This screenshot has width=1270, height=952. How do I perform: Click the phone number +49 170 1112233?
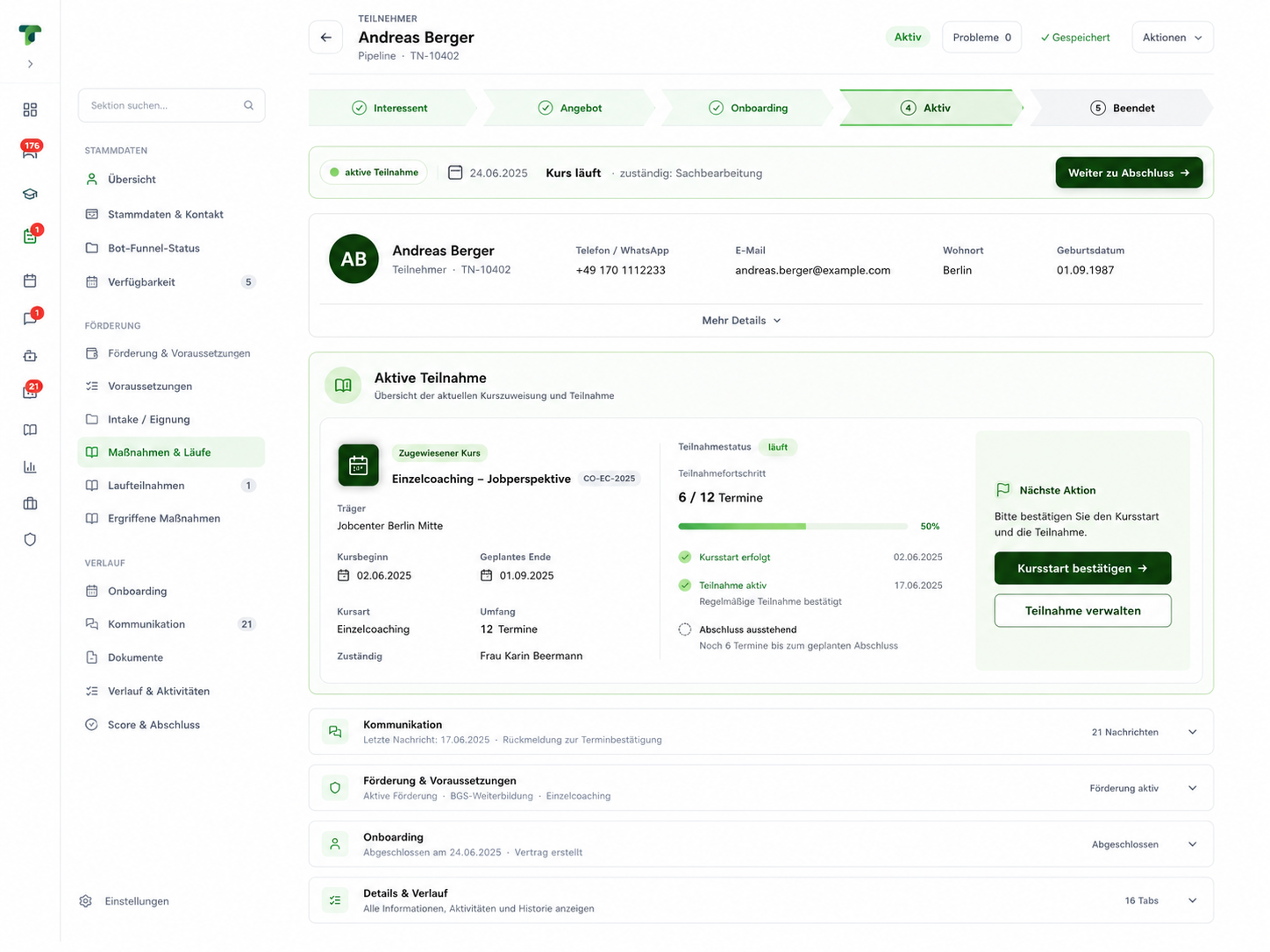click(620, 270)
